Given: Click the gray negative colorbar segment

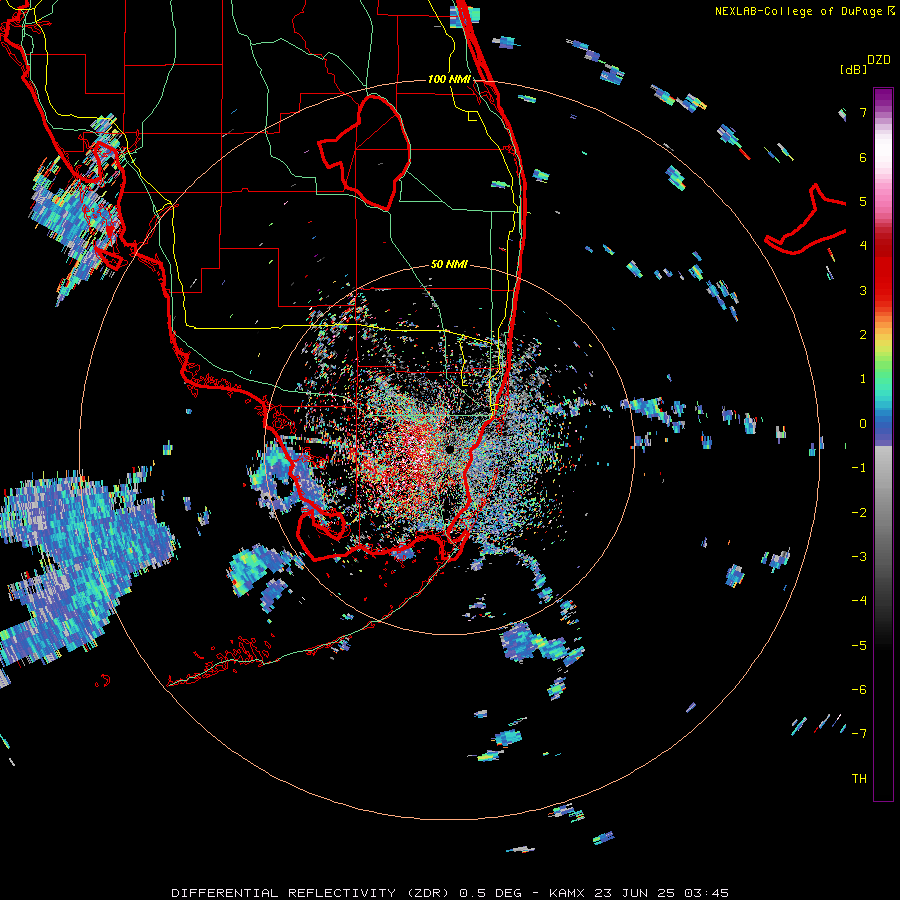Looking at the screenshot, I should point(883,505).
